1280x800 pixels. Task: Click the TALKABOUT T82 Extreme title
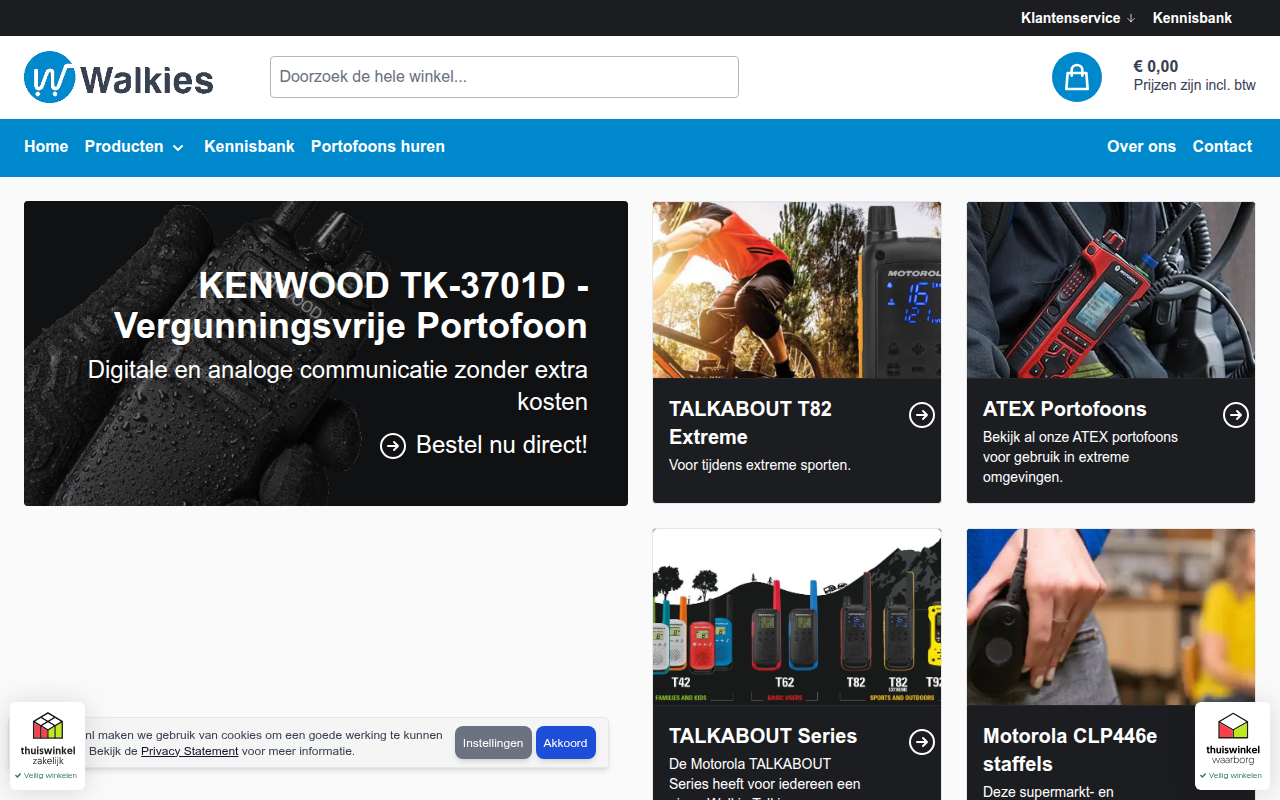tap(750, 423)
